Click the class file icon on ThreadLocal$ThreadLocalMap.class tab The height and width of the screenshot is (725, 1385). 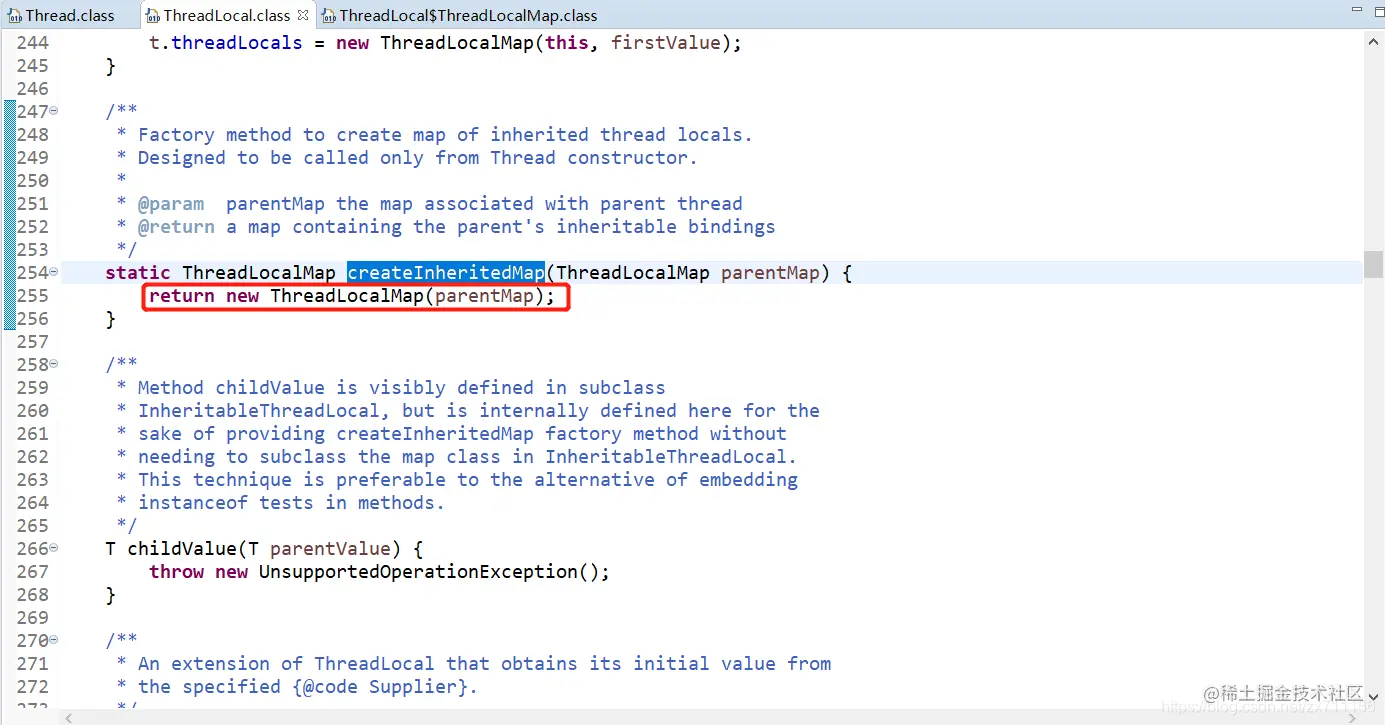click(x=329, y=15)
